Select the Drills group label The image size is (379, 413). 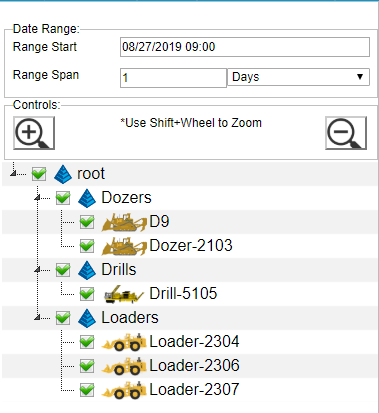[x=119, y=270]
